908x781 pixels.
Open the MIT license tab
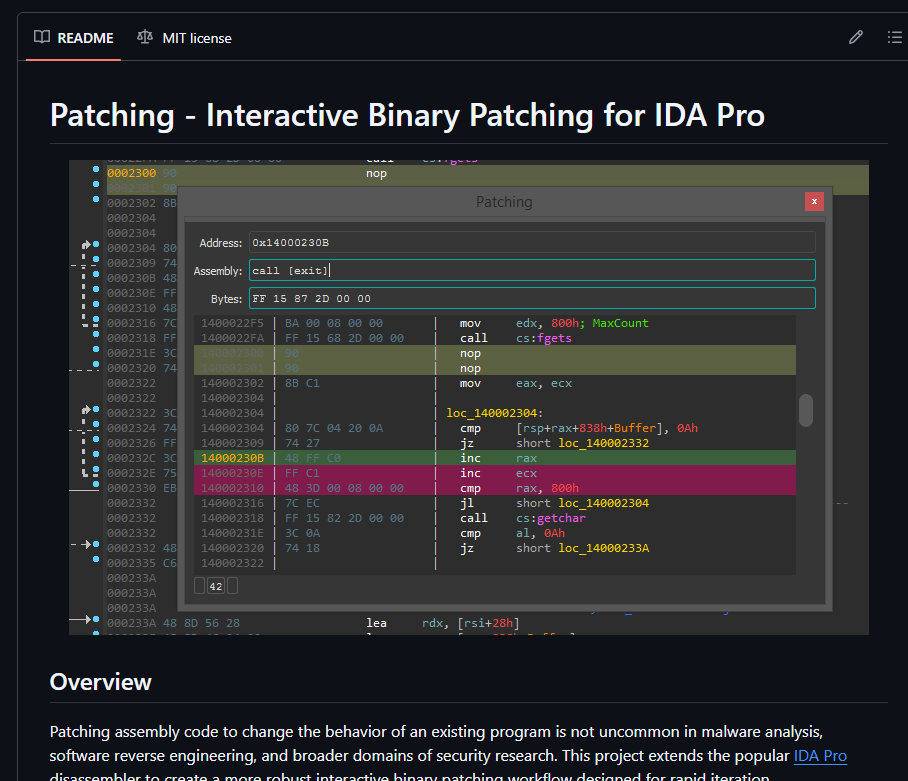coord(184,38)
